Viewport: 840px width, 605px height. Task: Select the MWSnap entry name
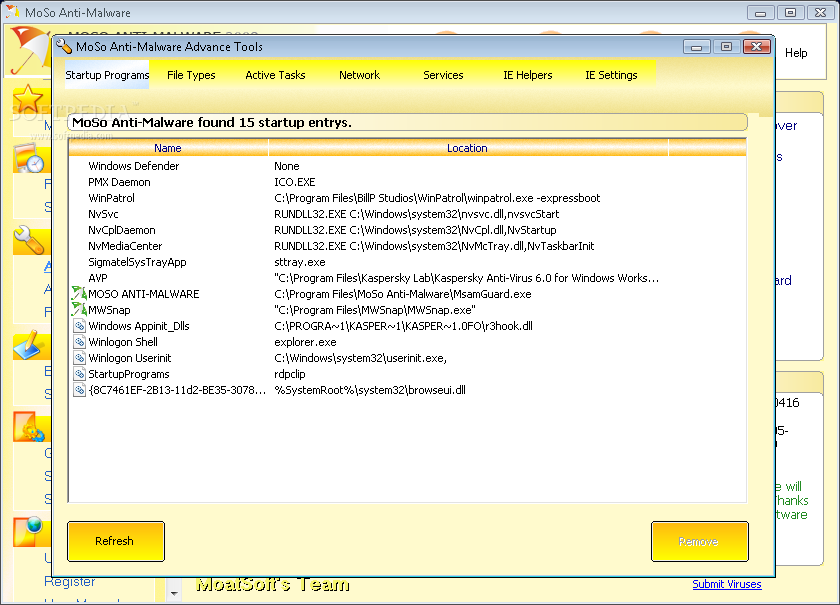pyautogui.click(x=109, y=310)
